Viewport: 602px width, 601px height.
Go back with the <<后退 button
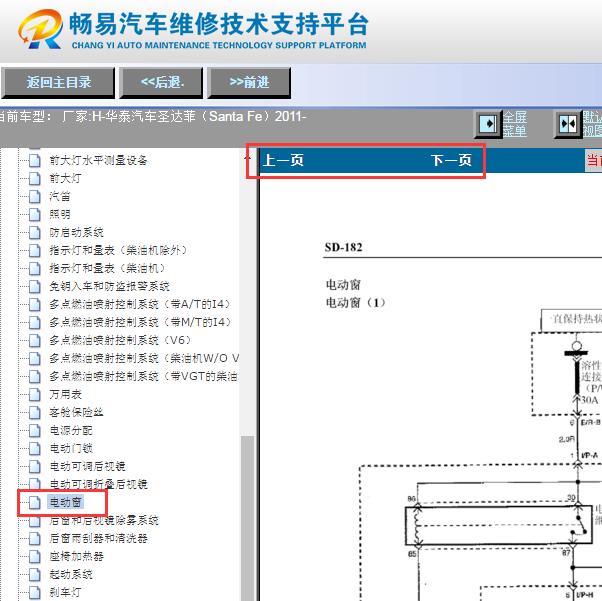(161, 83)
